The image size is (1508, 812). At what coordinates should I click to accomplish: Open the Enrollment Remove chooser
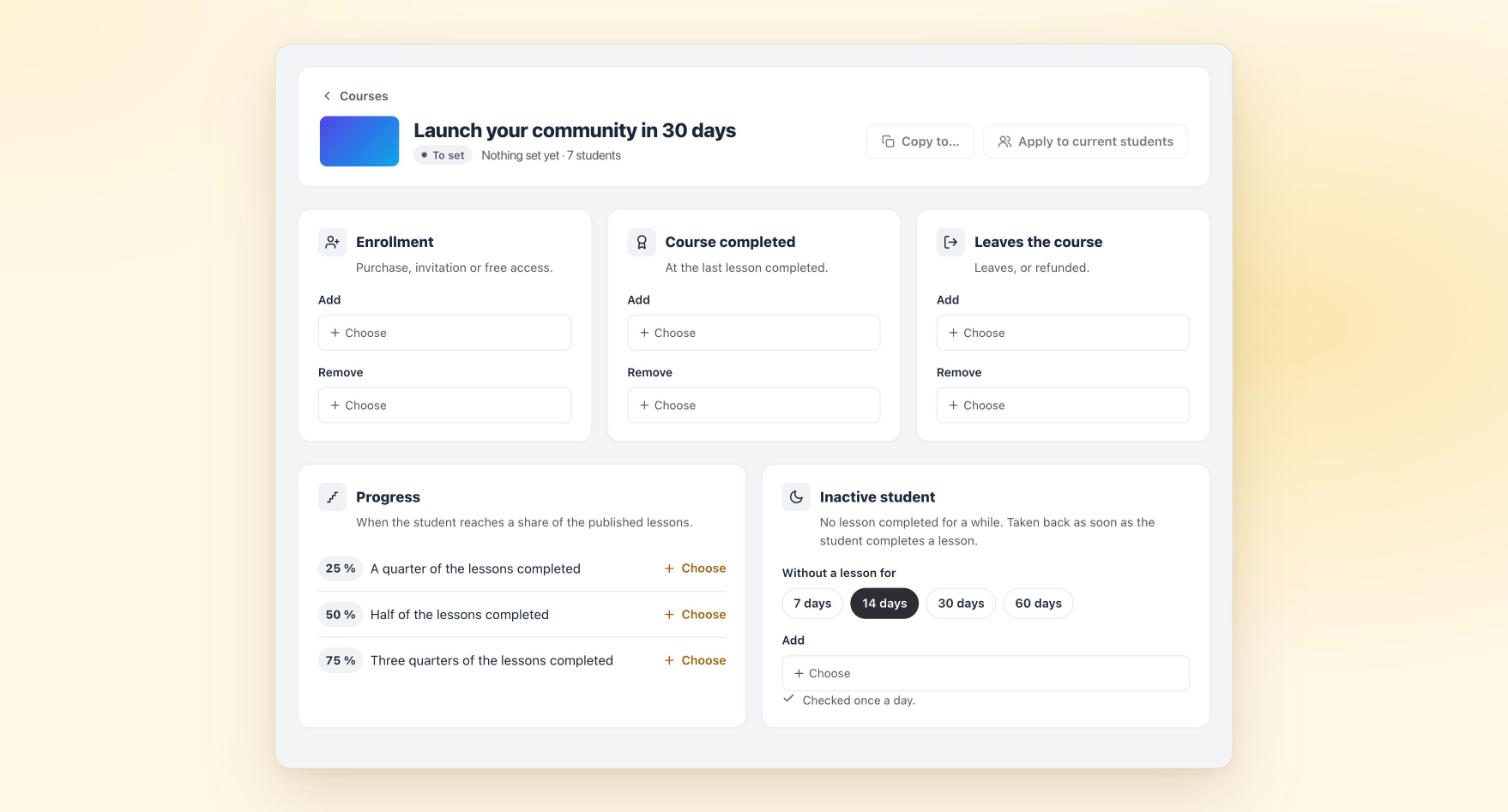pos(445,405)
